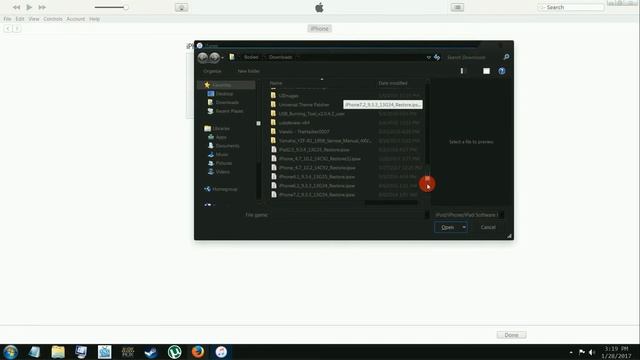Open the File menu in iTunes

pyautogui.click(x=7, y=19)
